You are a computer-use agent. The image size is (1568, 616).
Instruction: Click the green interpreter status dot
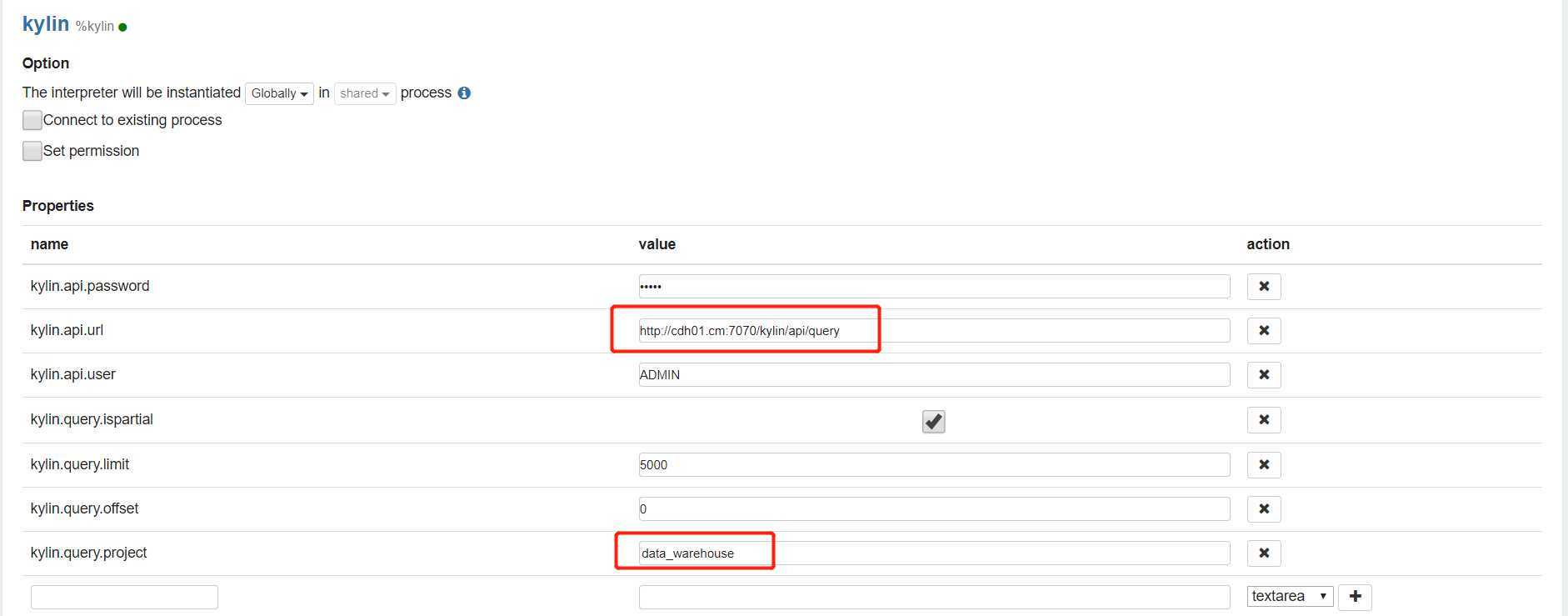click(x=122, y=27)
